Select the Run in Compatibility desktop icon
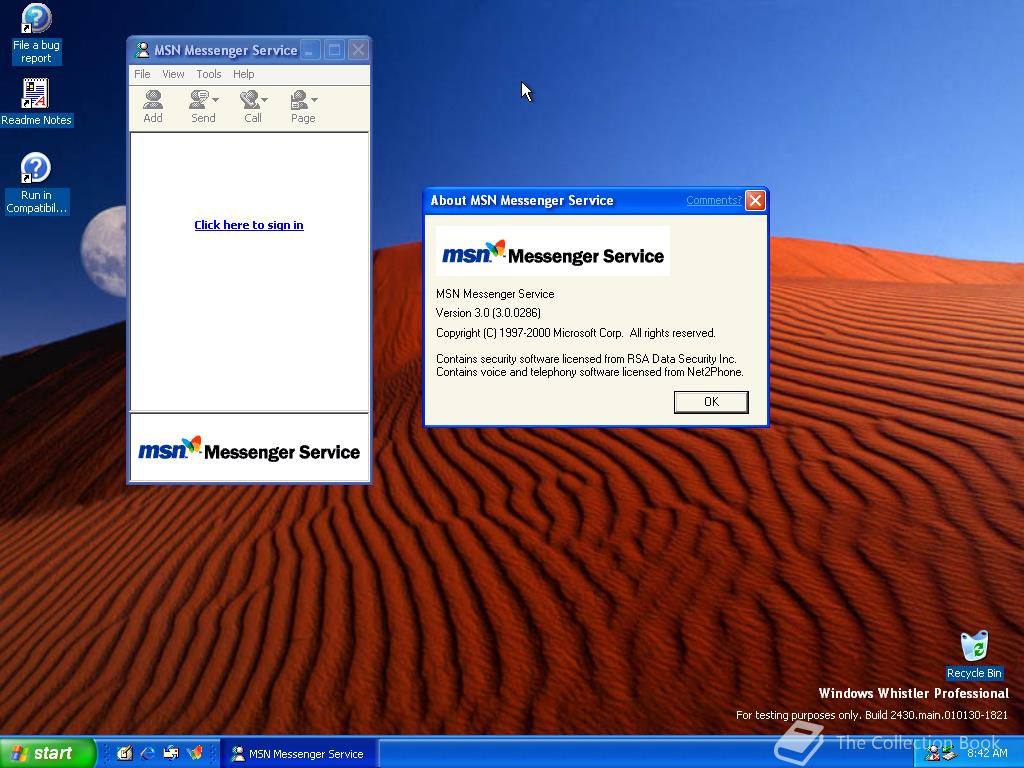 coord(36,184)
